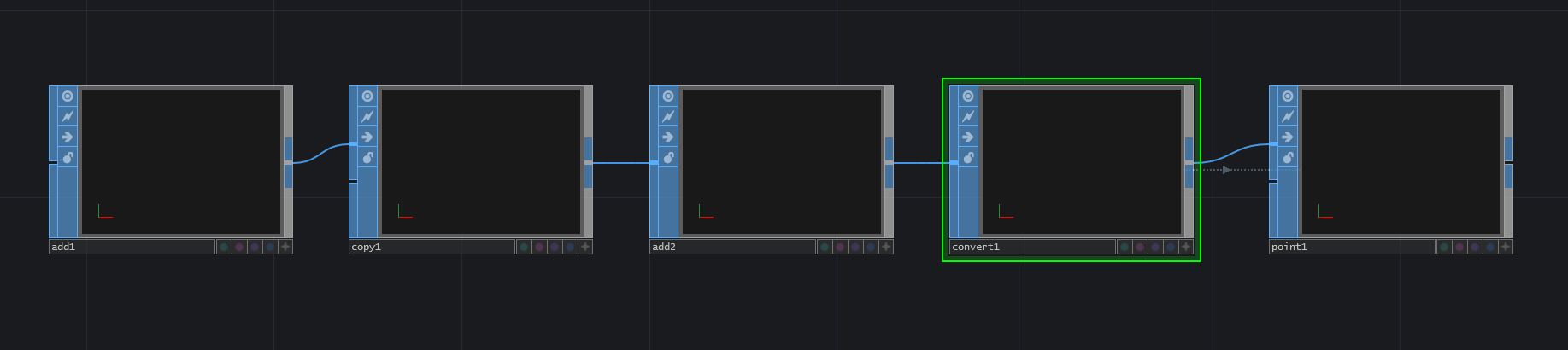Toggle the Viewer flag on add1 node
1568x350 pixels.
[x=68, y=96]
